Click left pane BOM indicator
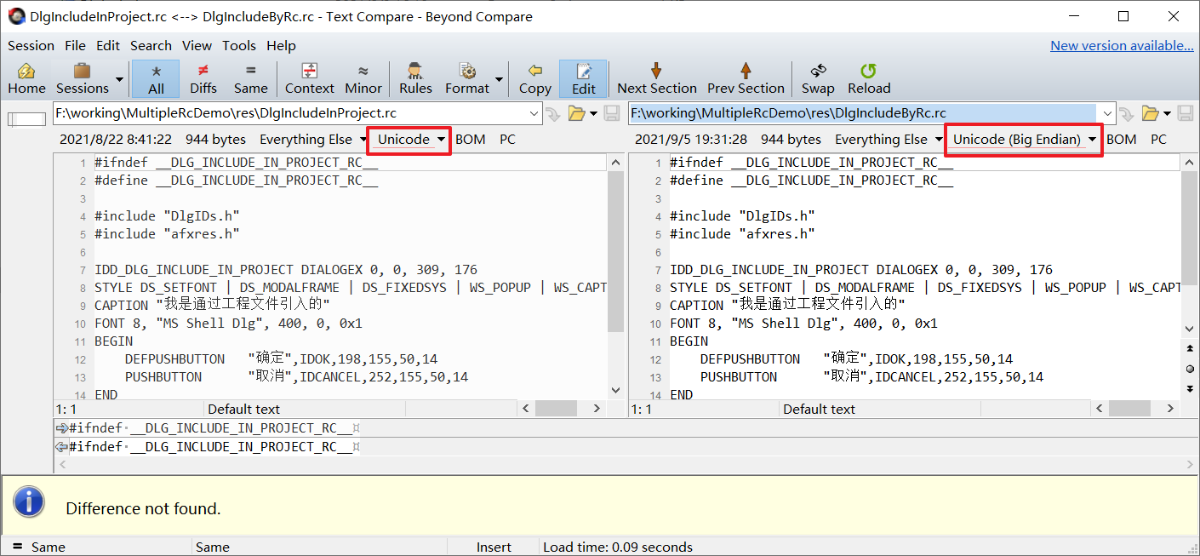This screenshot has width=1200, height=556. [470, 139]
